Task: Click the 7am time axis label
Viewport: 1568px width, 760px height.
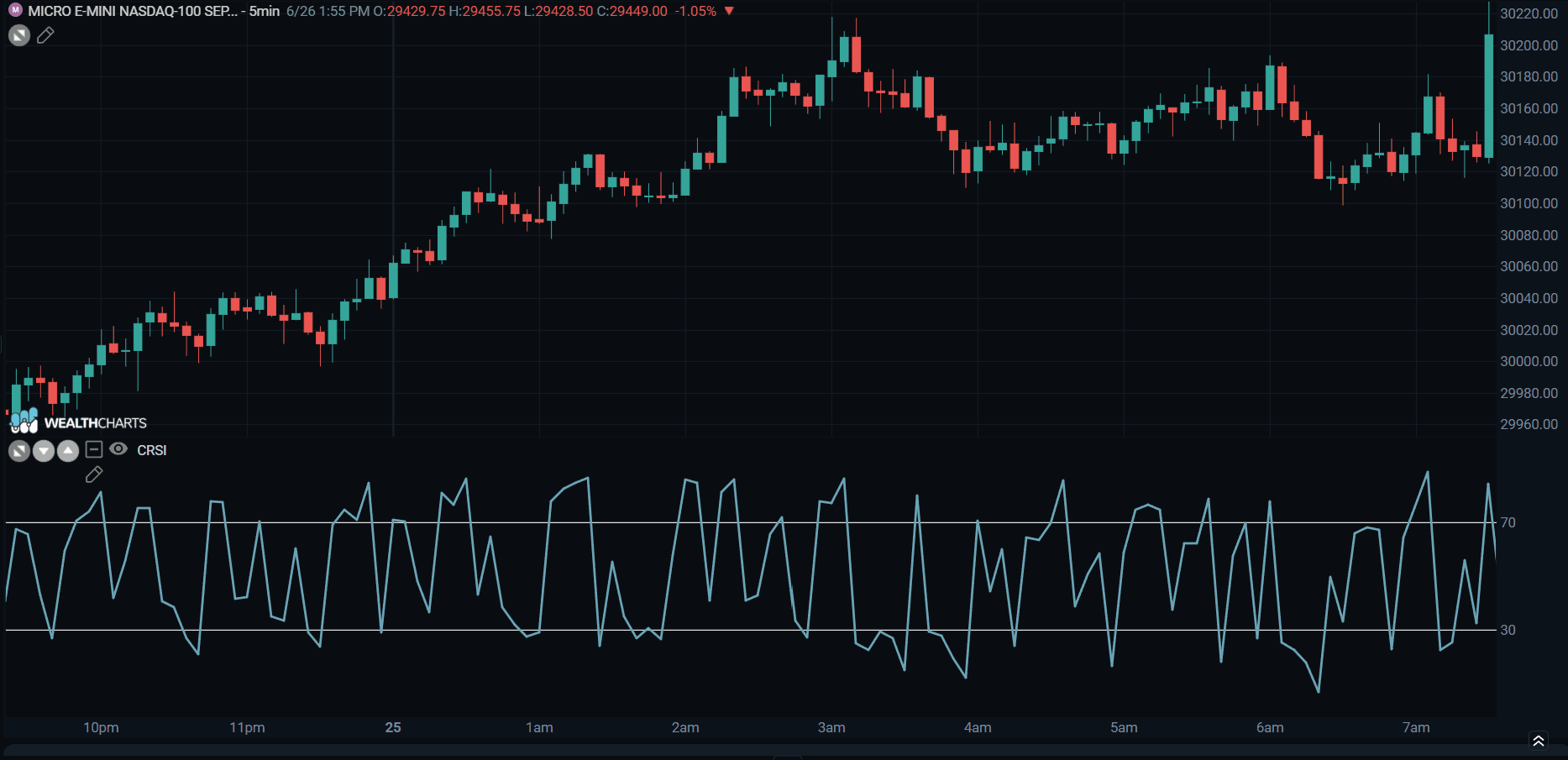Action: pyautogui.click(x=1416, y=727)
